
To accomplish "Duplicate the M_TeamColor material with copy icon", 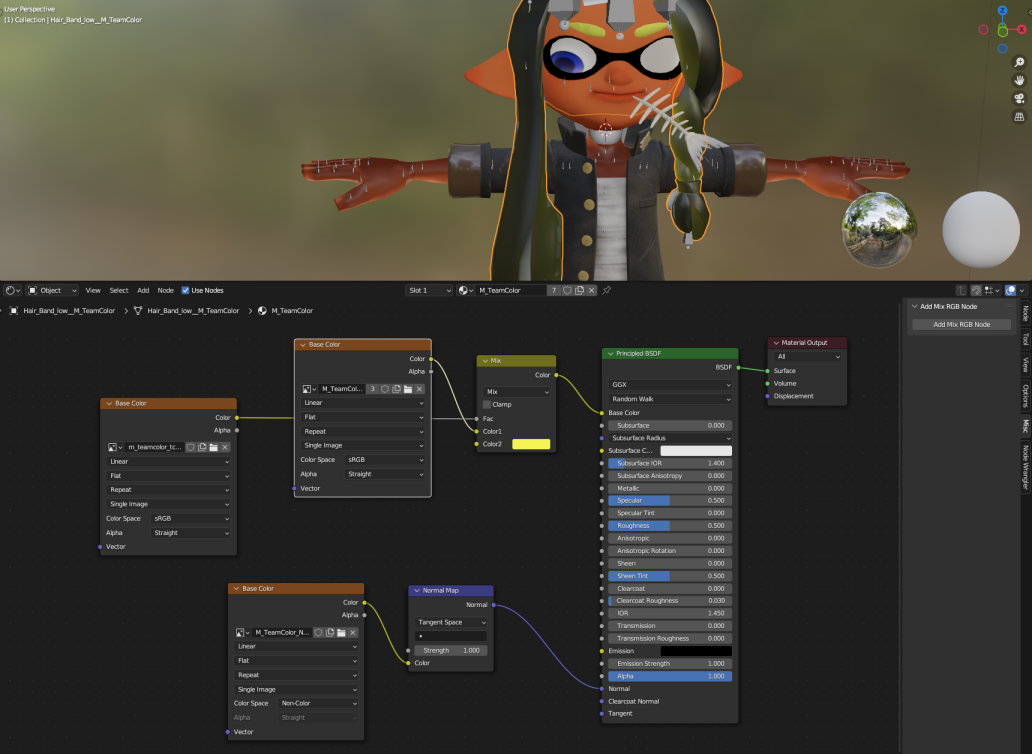I will [579, 290].
